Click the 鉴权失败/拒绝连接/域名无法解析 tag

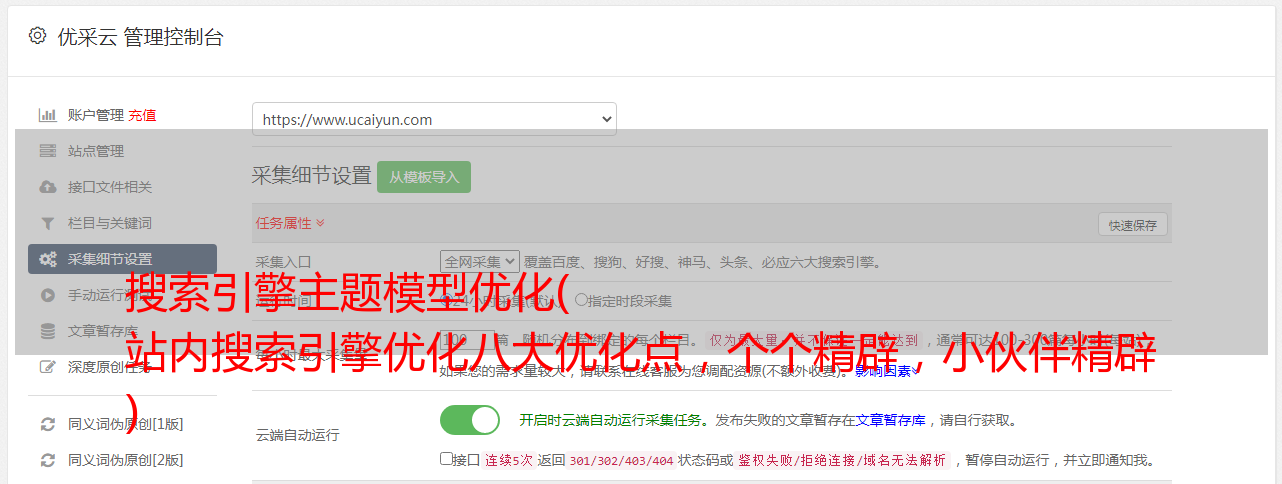click(841, 460)
